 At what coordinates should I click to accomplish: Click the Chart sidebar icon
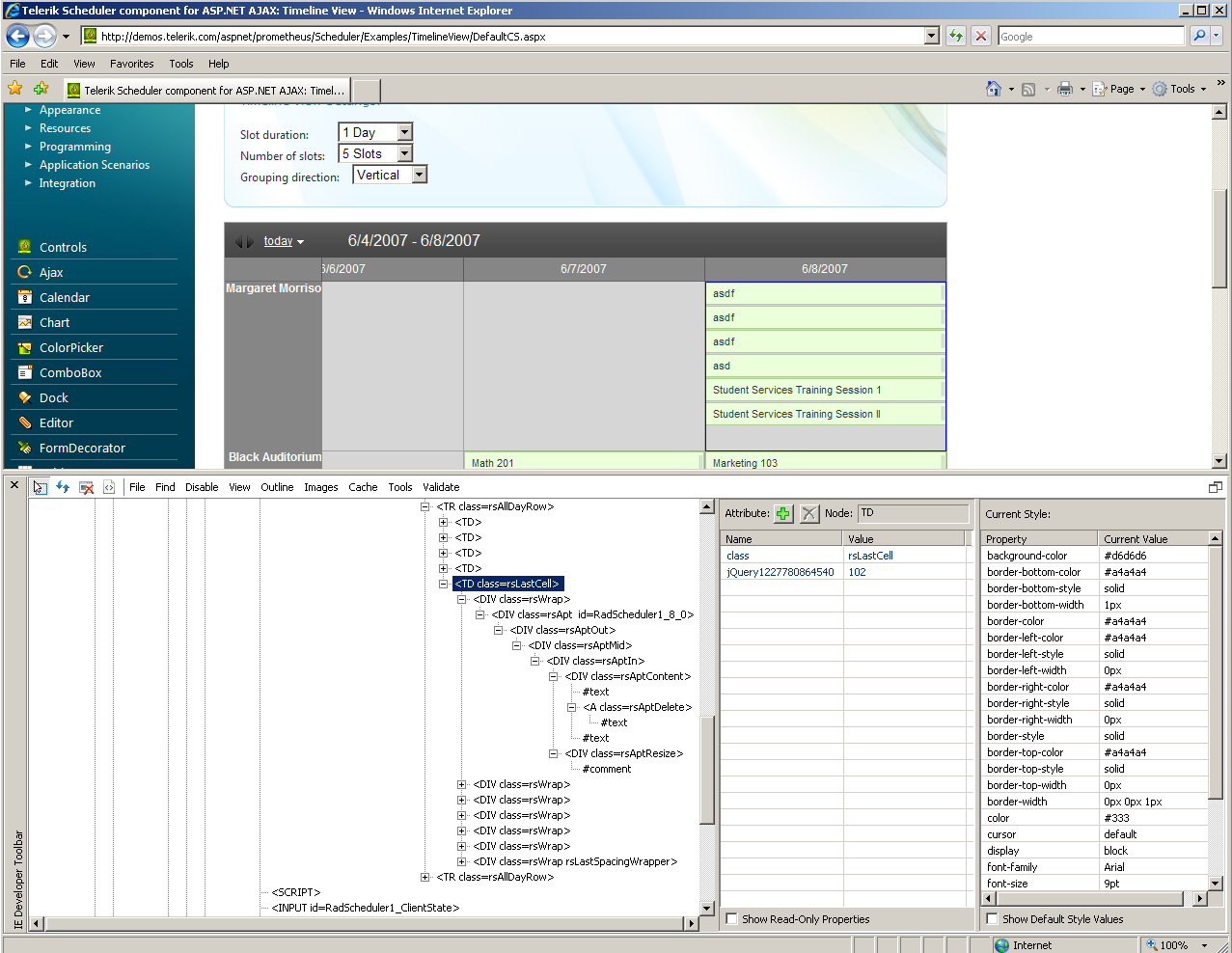pos(25,322)
